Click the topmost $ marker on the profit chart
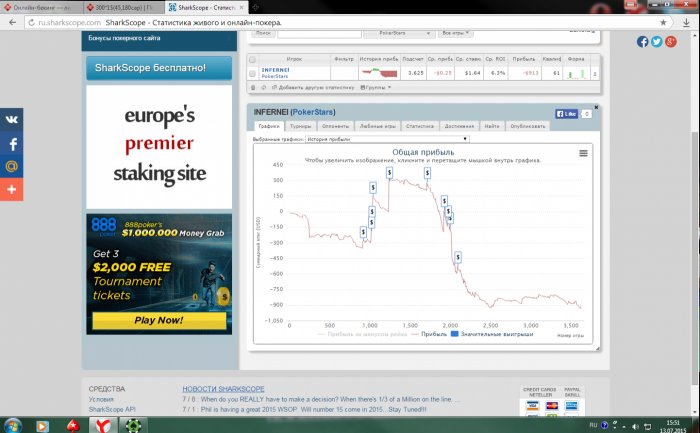This screenshot has height=433, width=700. tap(389, 172)
